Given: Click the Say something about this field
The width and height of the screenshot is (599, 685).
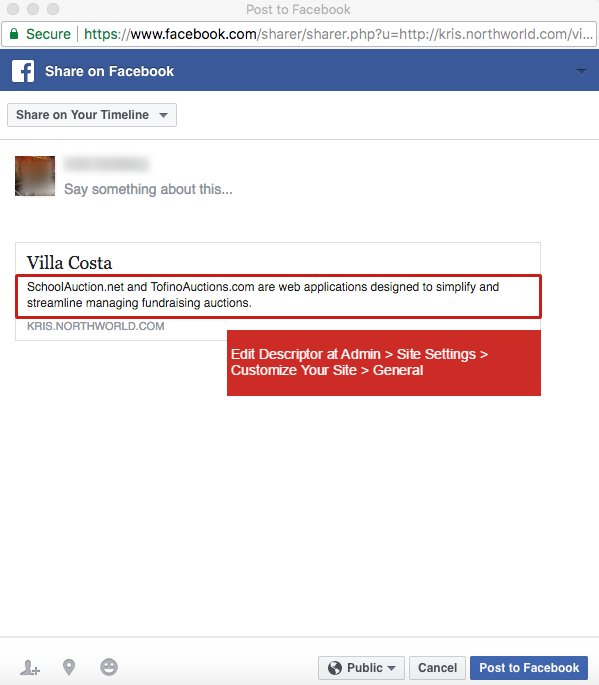Looking at the screenshot, I should click(x=148, y=189).
